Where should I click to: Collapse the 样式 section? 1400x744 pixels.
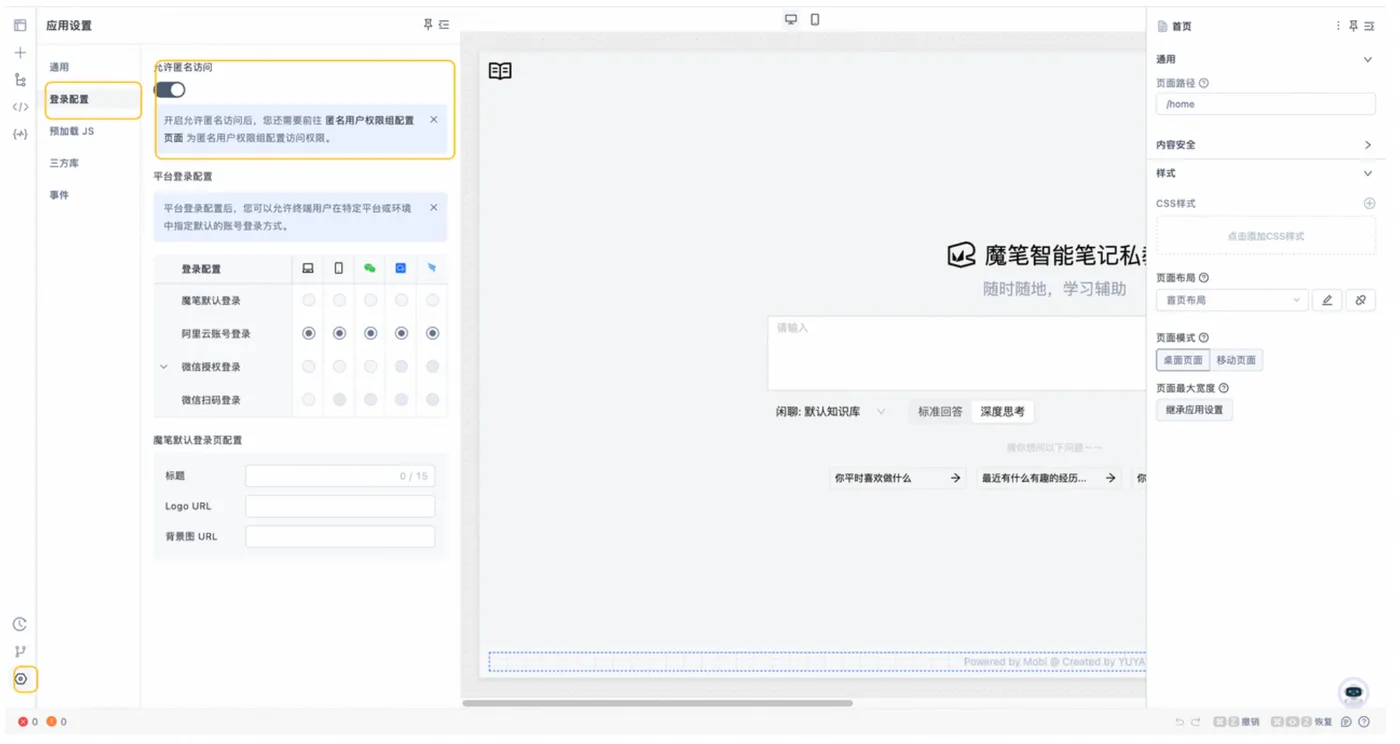coord(1368,174)
